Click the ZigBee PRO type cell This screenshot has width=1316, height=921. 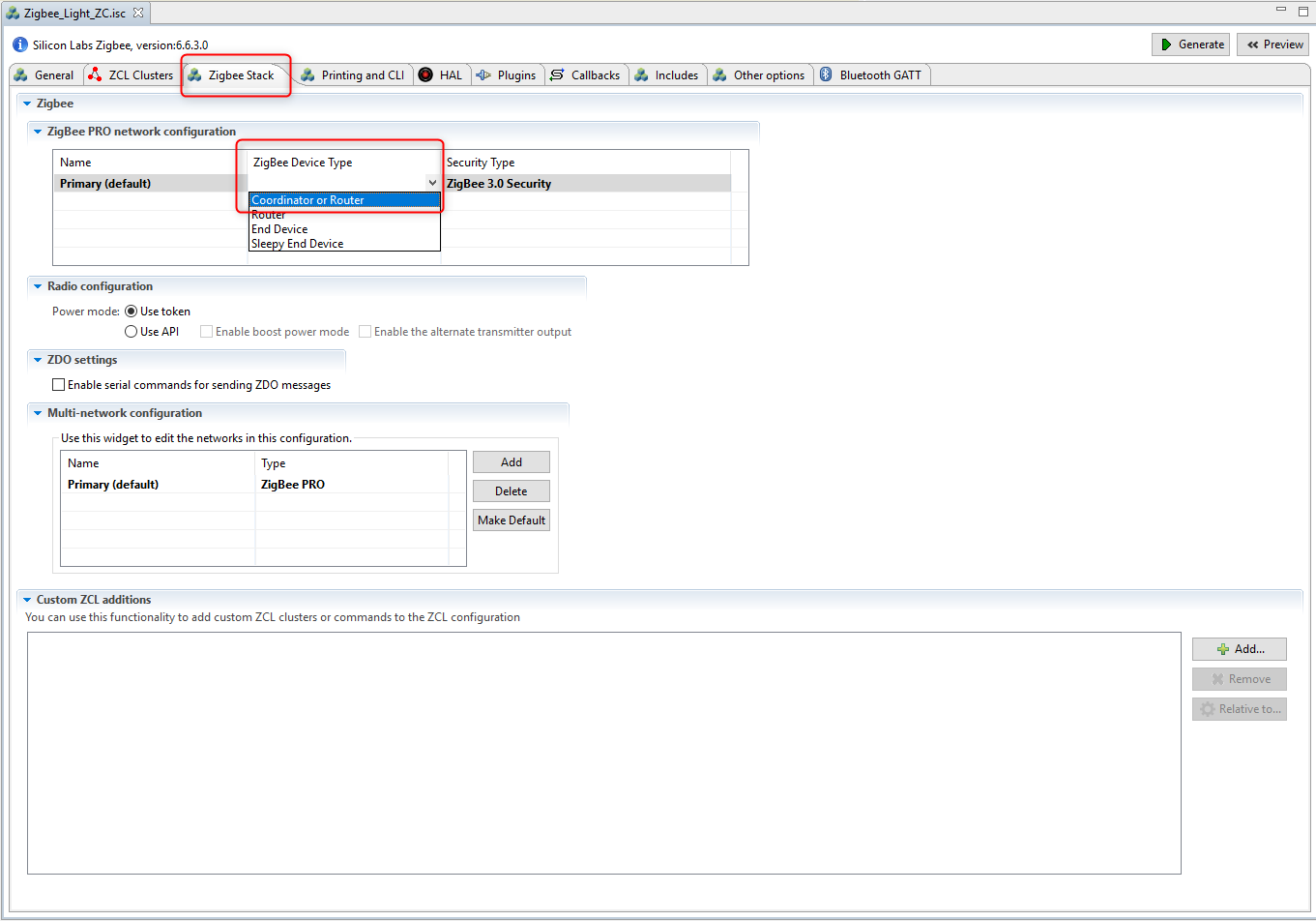352,485
